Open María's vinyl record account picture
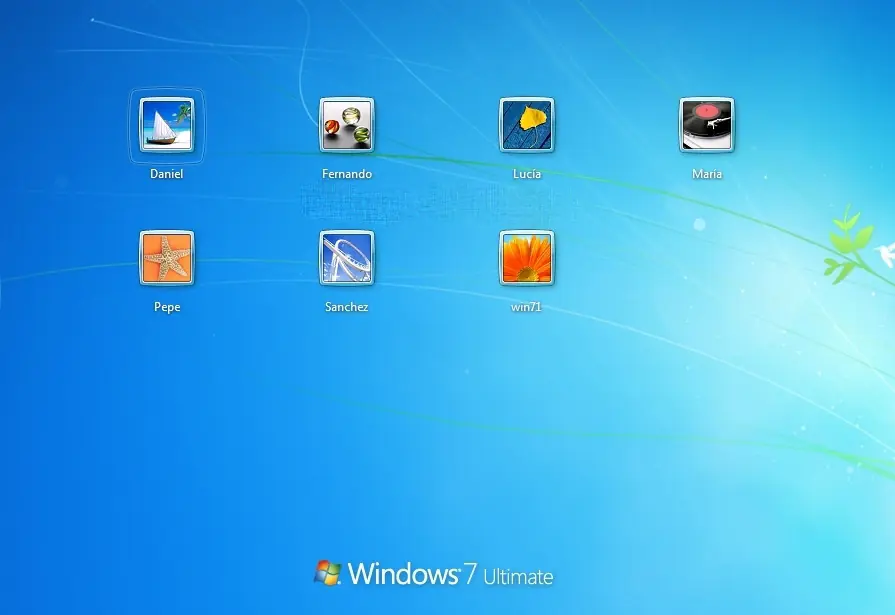 [707, 124]
